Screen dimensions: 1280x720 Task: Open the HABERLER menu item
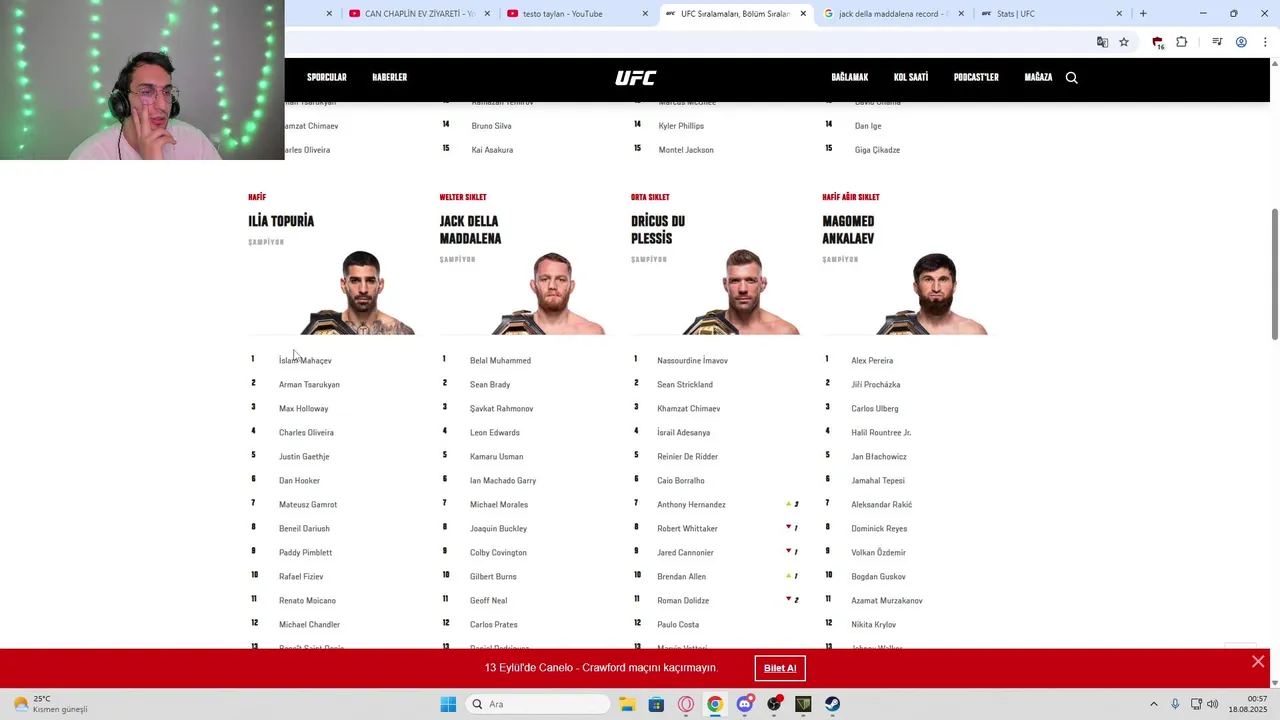click(390, 78)
